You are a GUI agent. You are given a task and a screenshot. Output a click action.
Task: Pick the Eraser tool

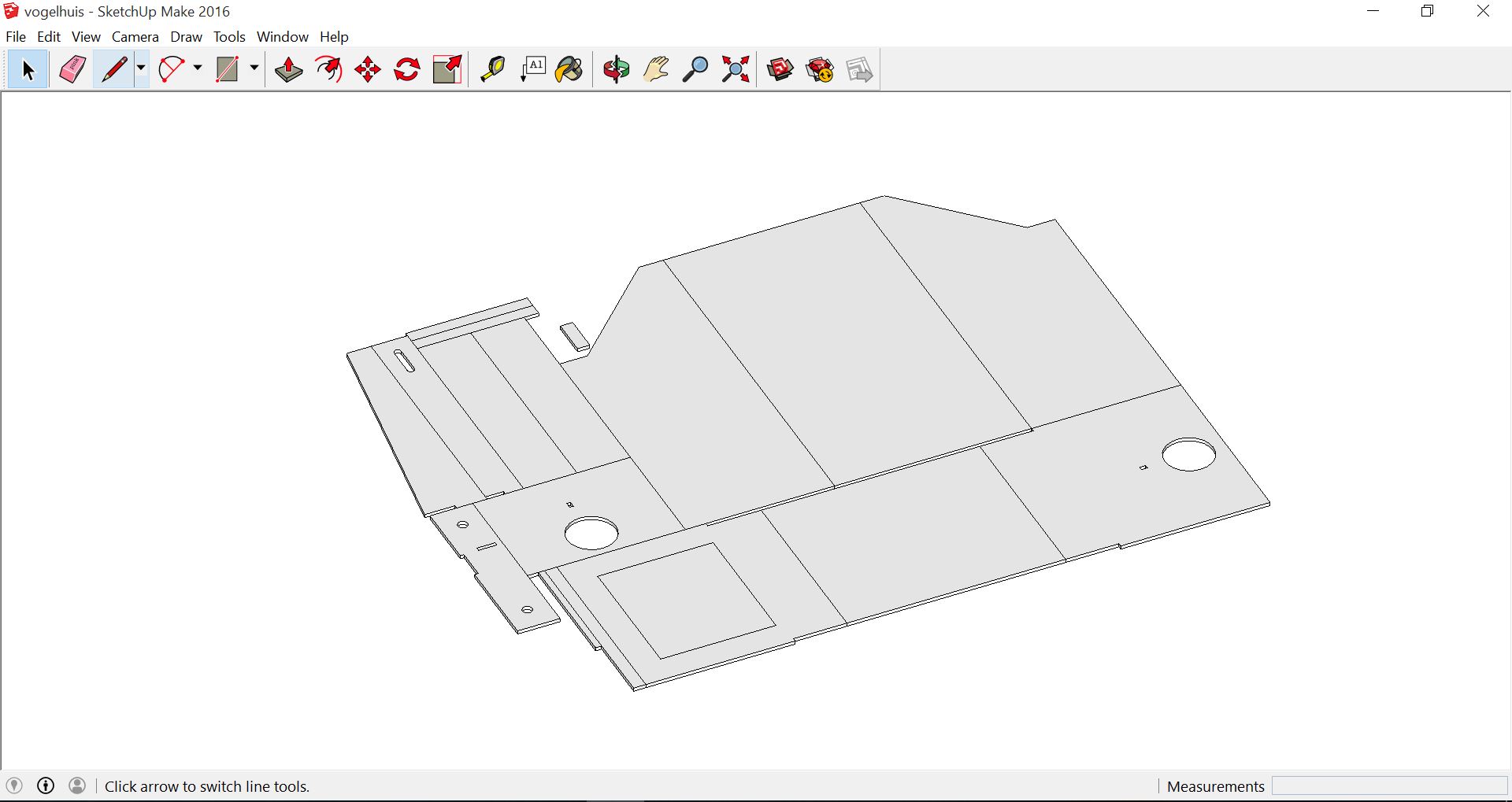pyautogui.click(x=72, y=70)
